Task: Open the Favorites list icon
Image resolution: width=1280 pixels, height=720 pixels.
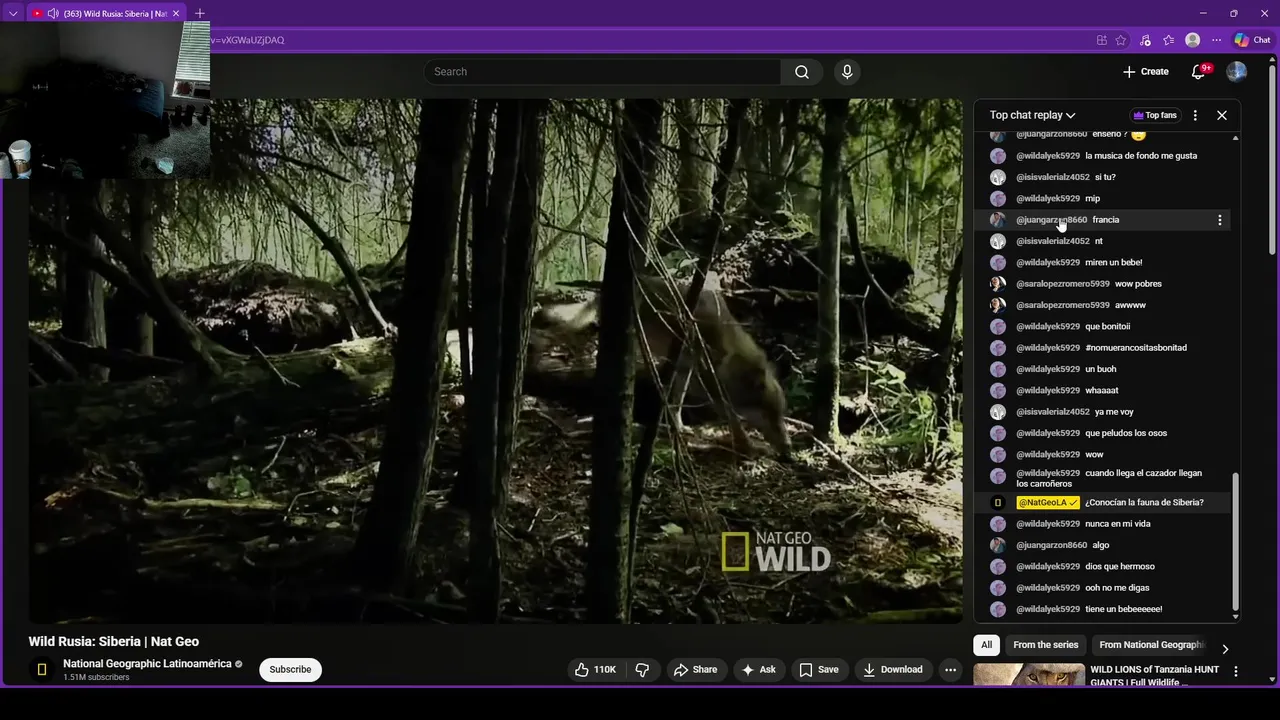Action: [1168, 40]
